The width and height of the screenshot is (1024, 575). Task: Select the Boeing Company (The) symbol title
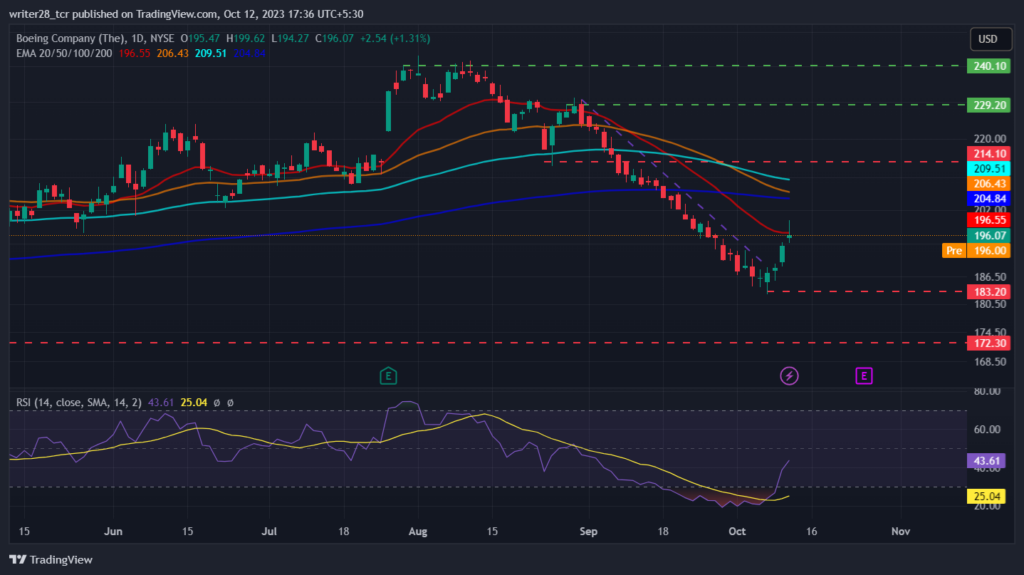coord(70,39)
